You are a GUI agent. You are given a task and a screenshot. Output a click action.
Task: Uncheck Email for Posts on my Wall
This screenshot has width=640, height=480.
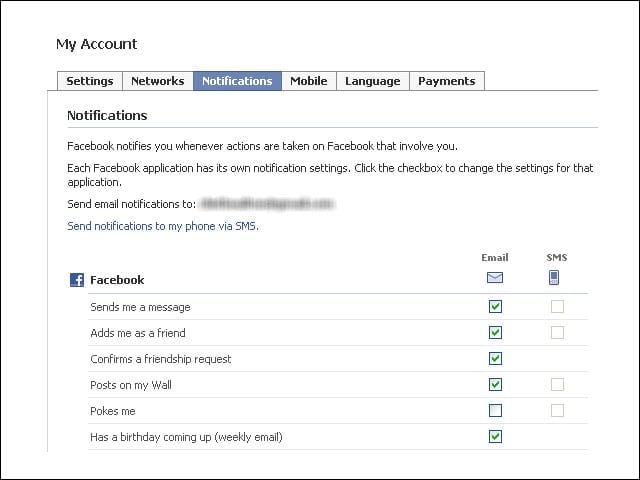[496, 384]
